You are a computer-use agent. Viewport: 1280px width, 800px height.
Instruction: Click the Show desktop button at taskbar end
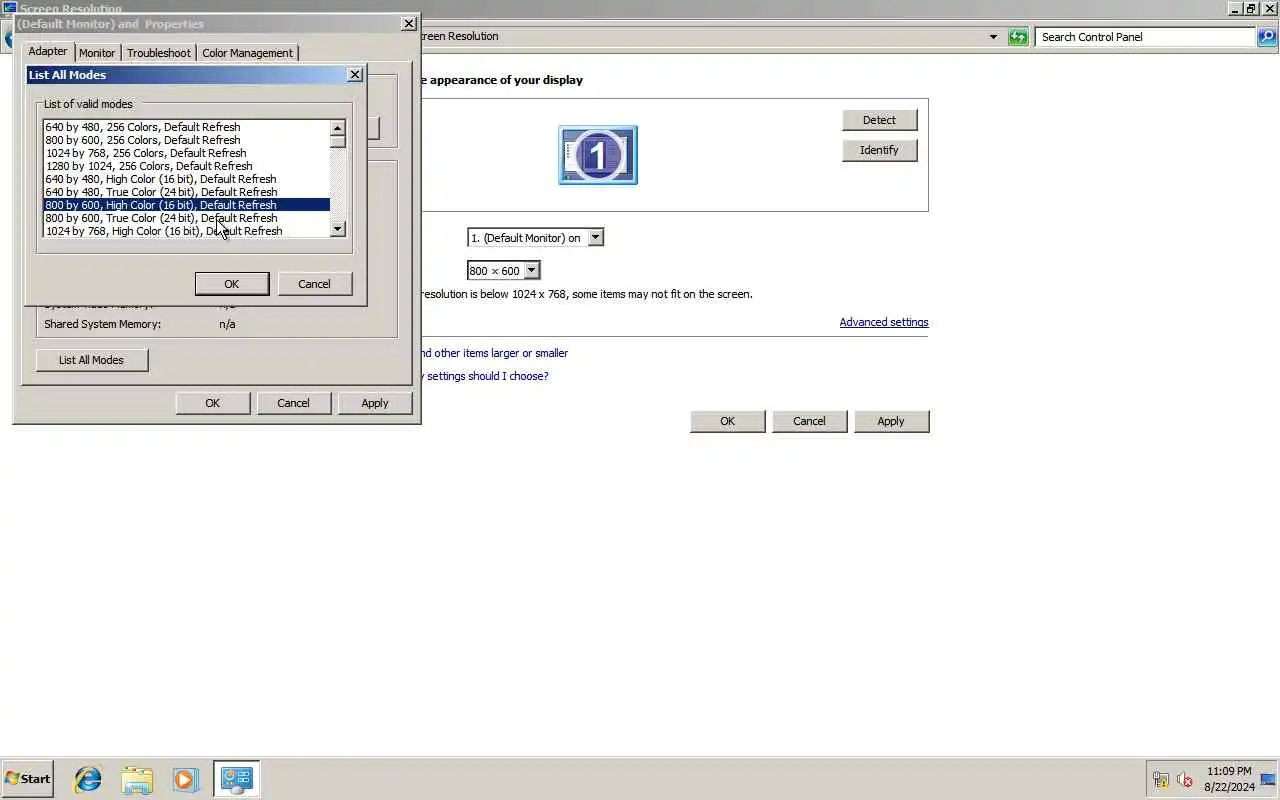1269,779
